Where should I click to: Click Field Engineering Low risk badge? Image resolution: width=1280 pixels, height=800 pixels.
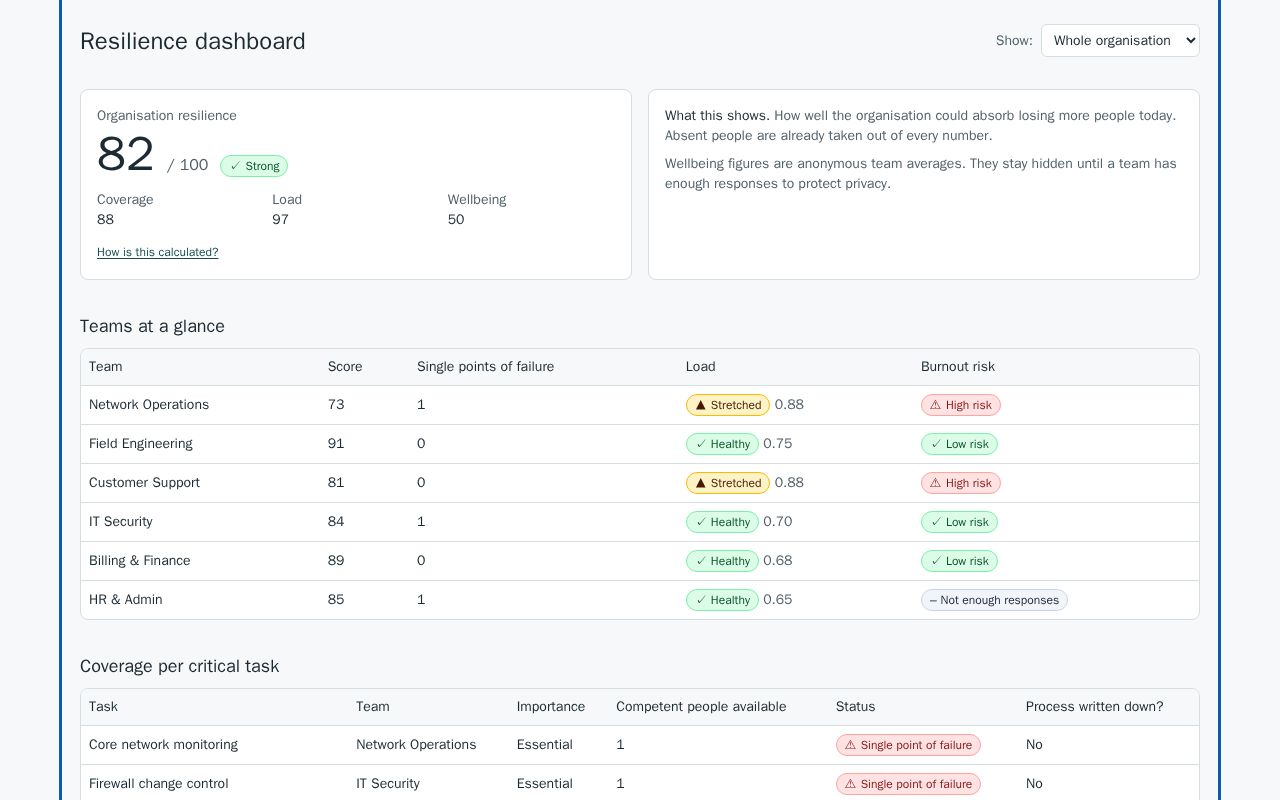pyautogui.click(x=959, y=444)
